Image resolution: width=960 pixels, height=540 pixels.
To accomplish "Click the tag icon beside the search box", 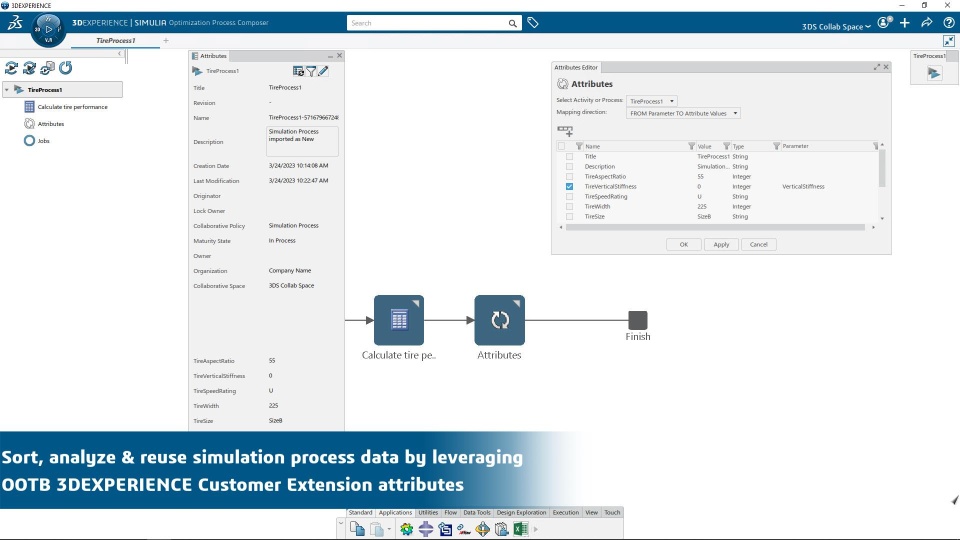I will 533,23.
